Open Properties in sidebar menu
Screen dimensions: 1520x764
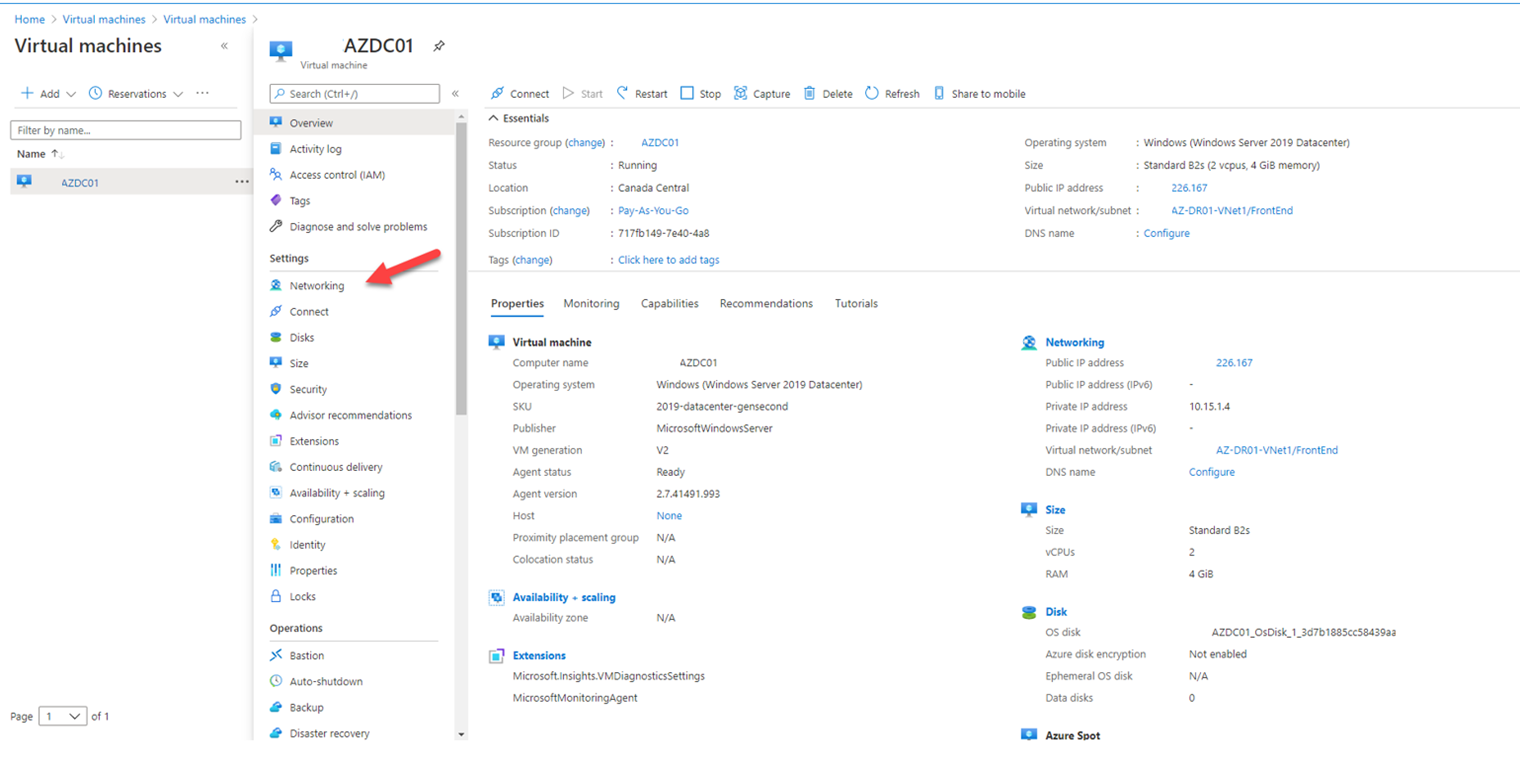coord(313,571)
